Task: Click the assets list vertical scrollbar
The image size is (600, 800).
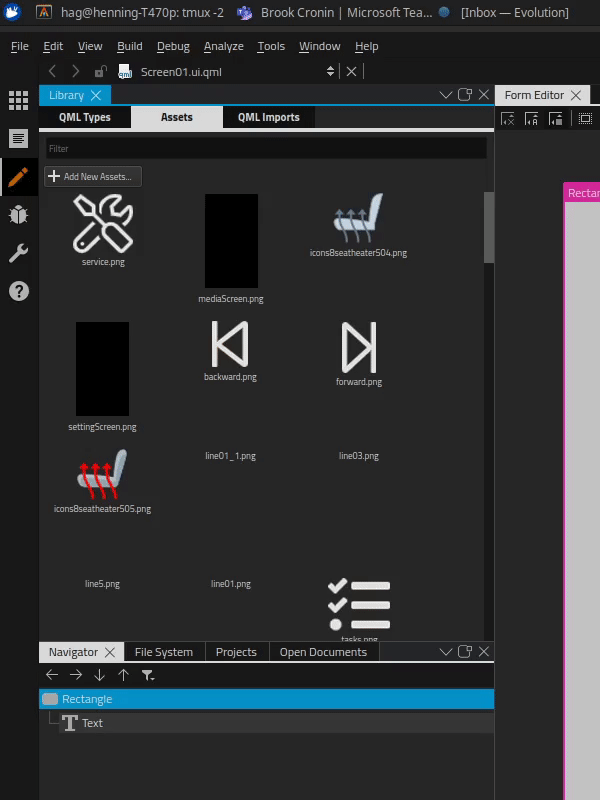Action: (489, 227)
